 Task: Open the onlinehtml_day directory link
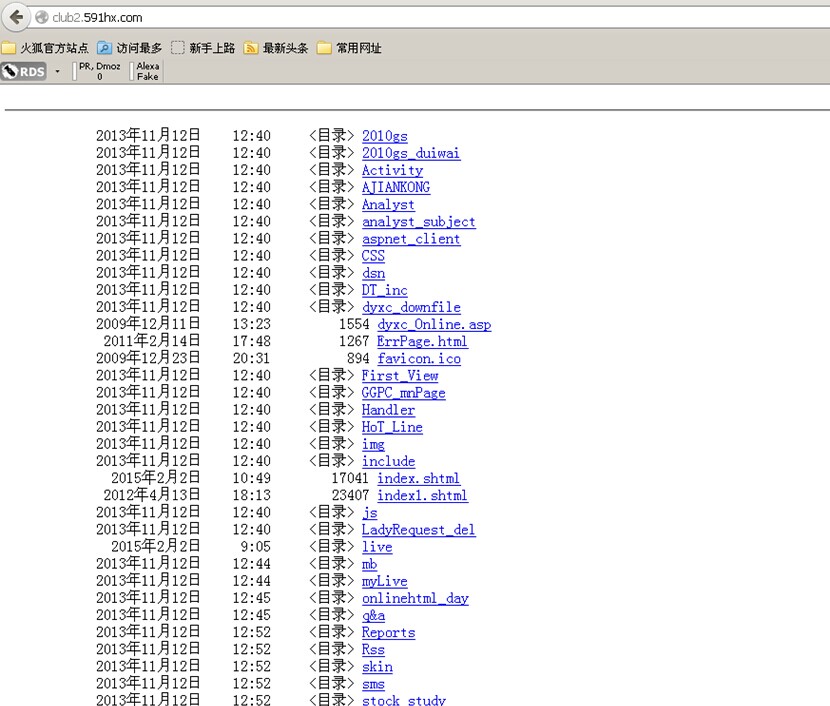pyautogui.click(x=415, y=598)
